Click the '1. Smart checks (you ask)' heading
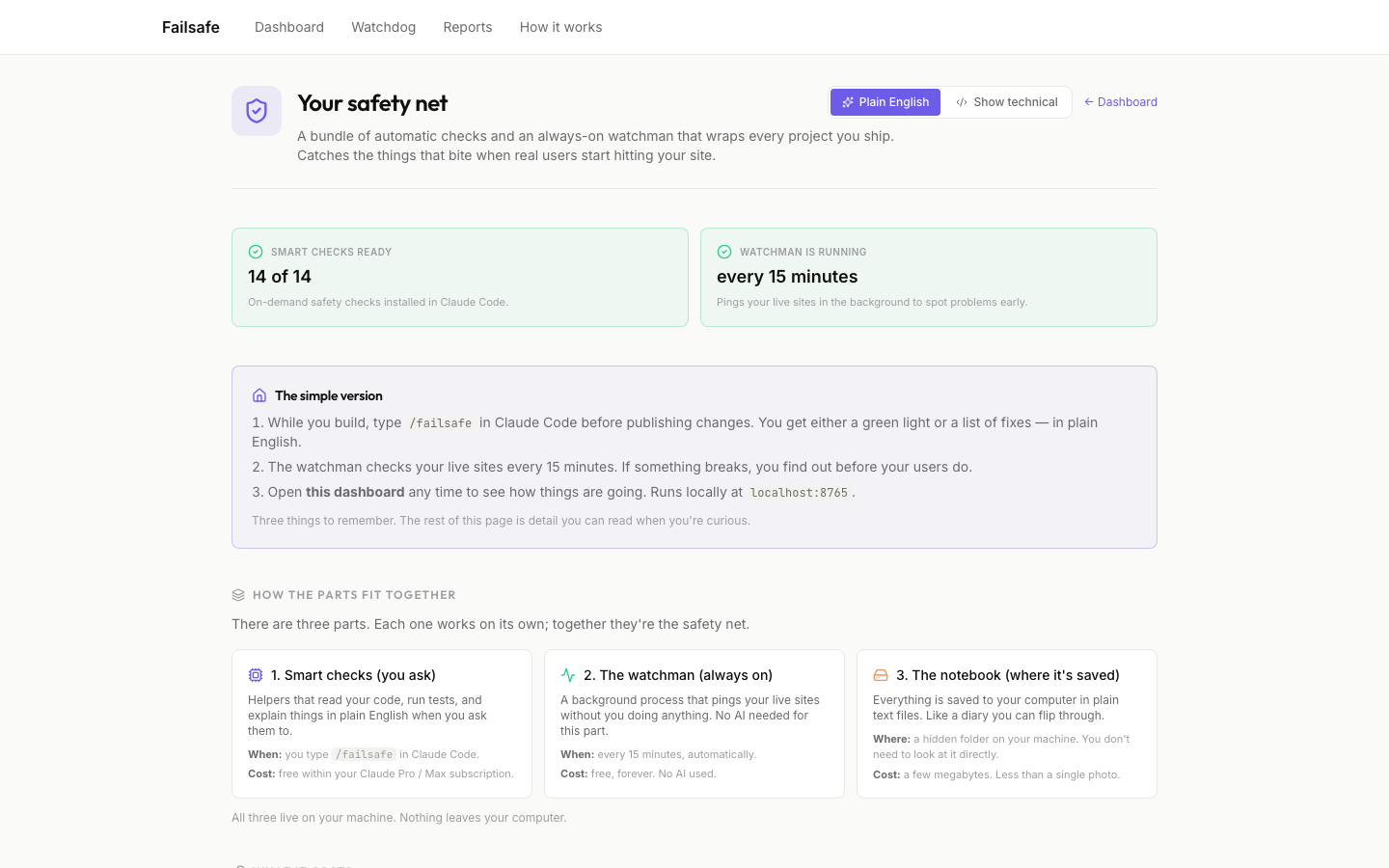This screenshot has width=1389, height=868. 353,675
